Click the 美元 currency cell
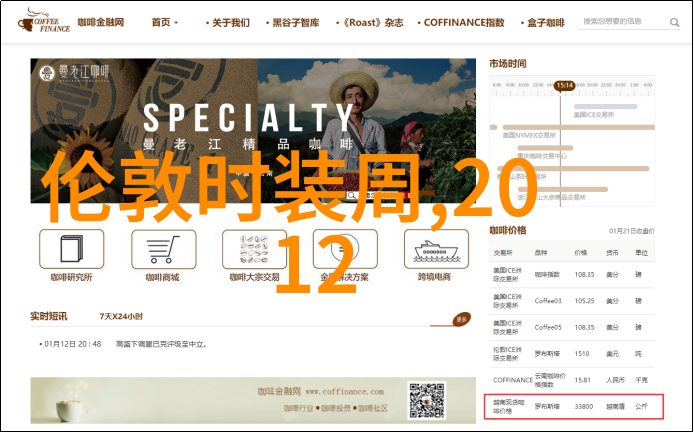 coord(613,354)
